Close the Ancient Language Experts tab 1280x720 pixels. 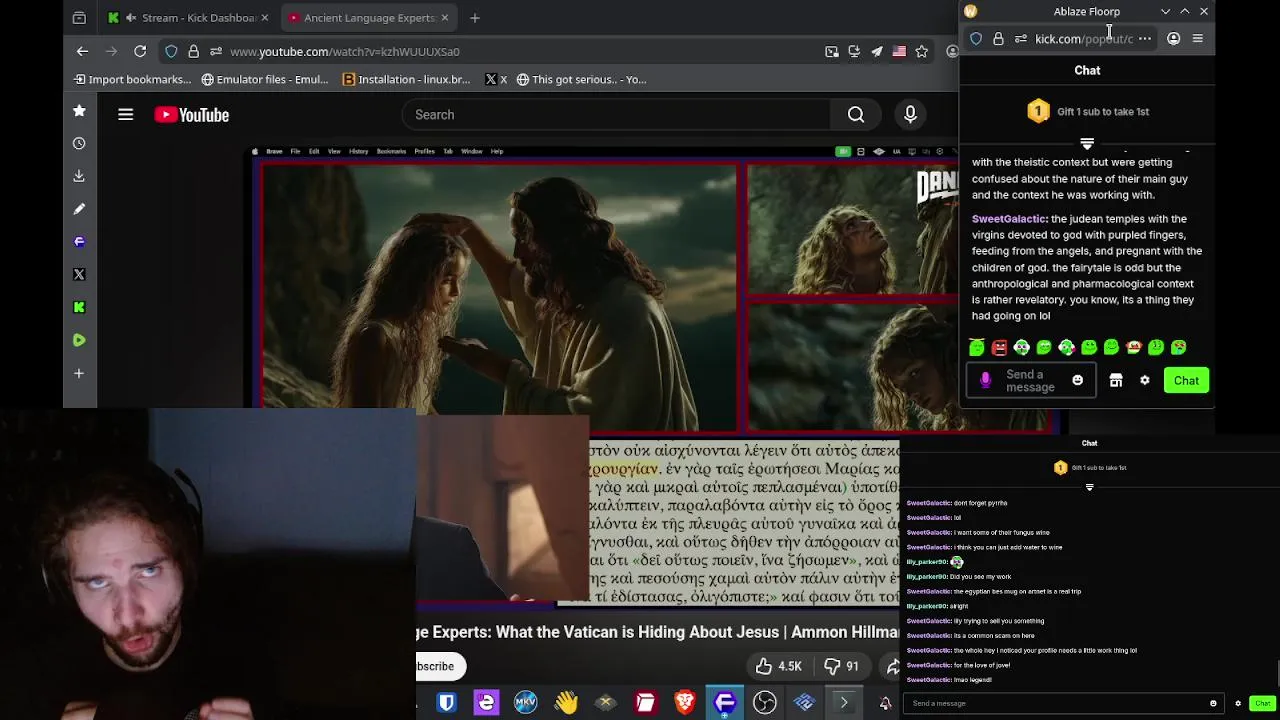(444, 18)
